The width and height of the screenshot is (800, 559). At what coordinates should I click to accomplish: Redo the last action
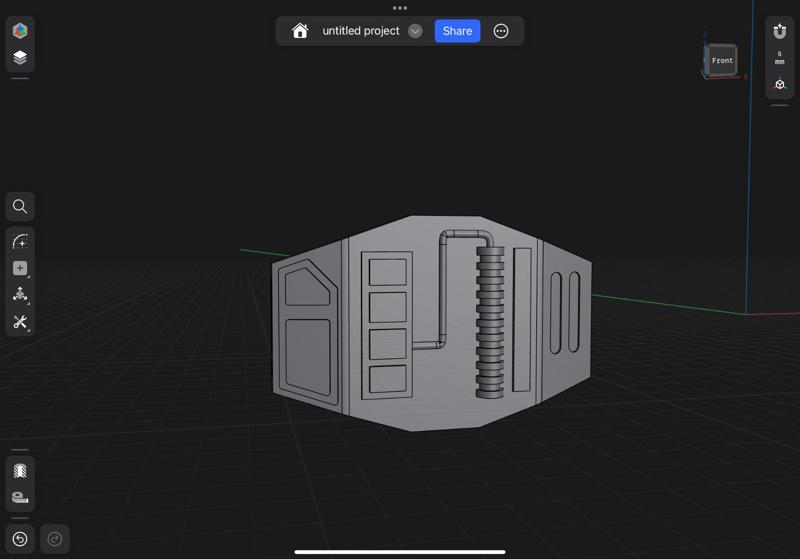(55, 539)
